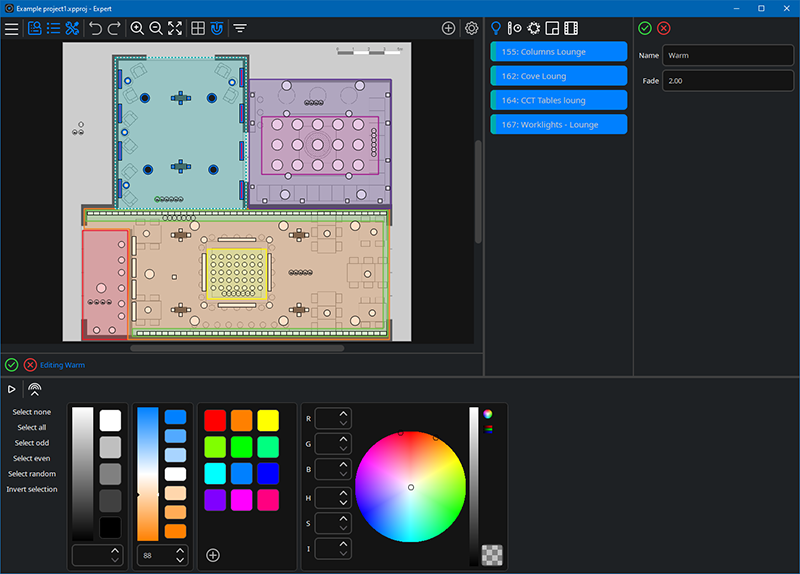Select the scenes film strip tab
800x574 pixels.
(571, 29)
